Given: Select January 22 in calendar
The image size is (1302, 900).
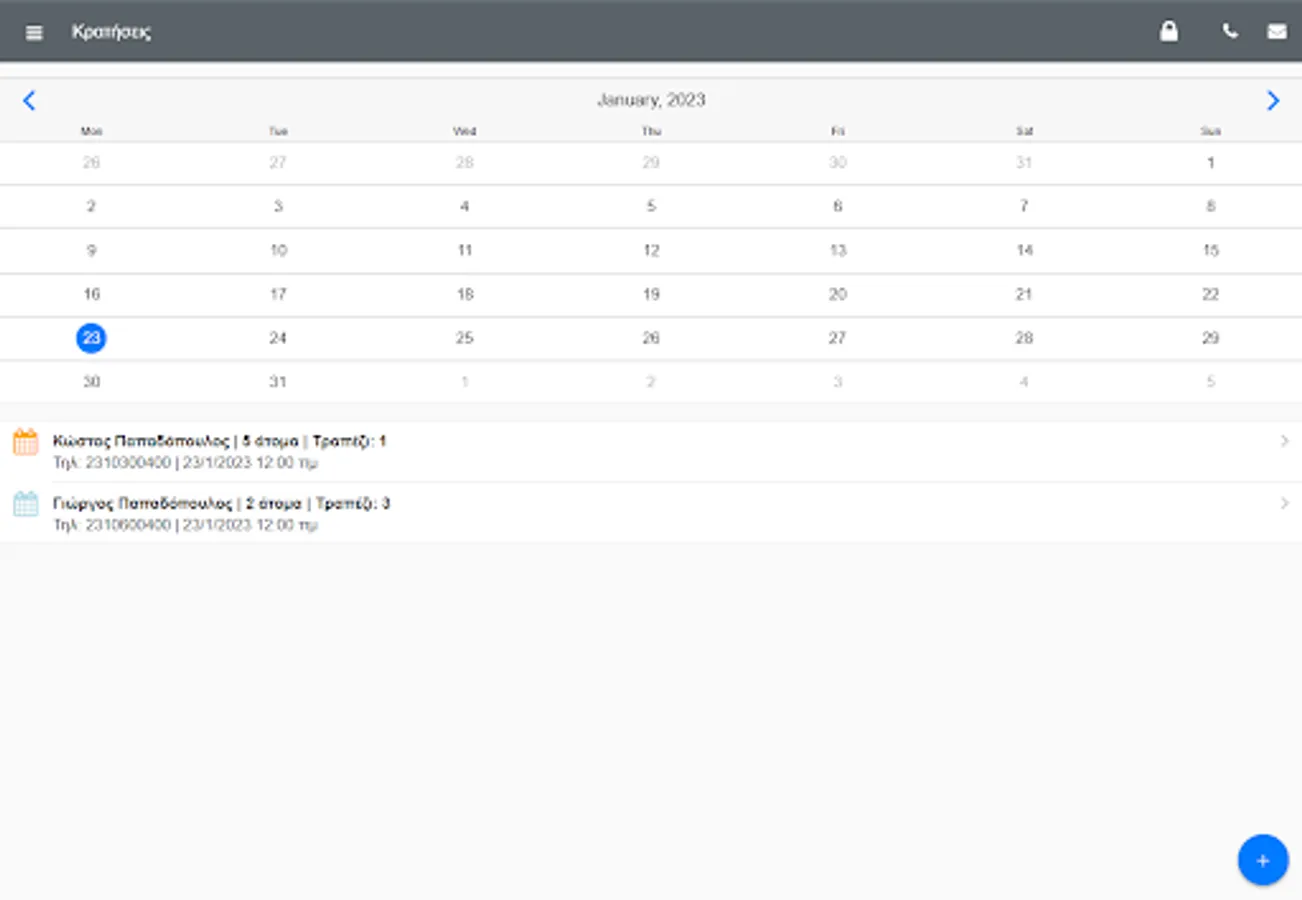Looking at the screenshot, I should (x=1211, y=295).
